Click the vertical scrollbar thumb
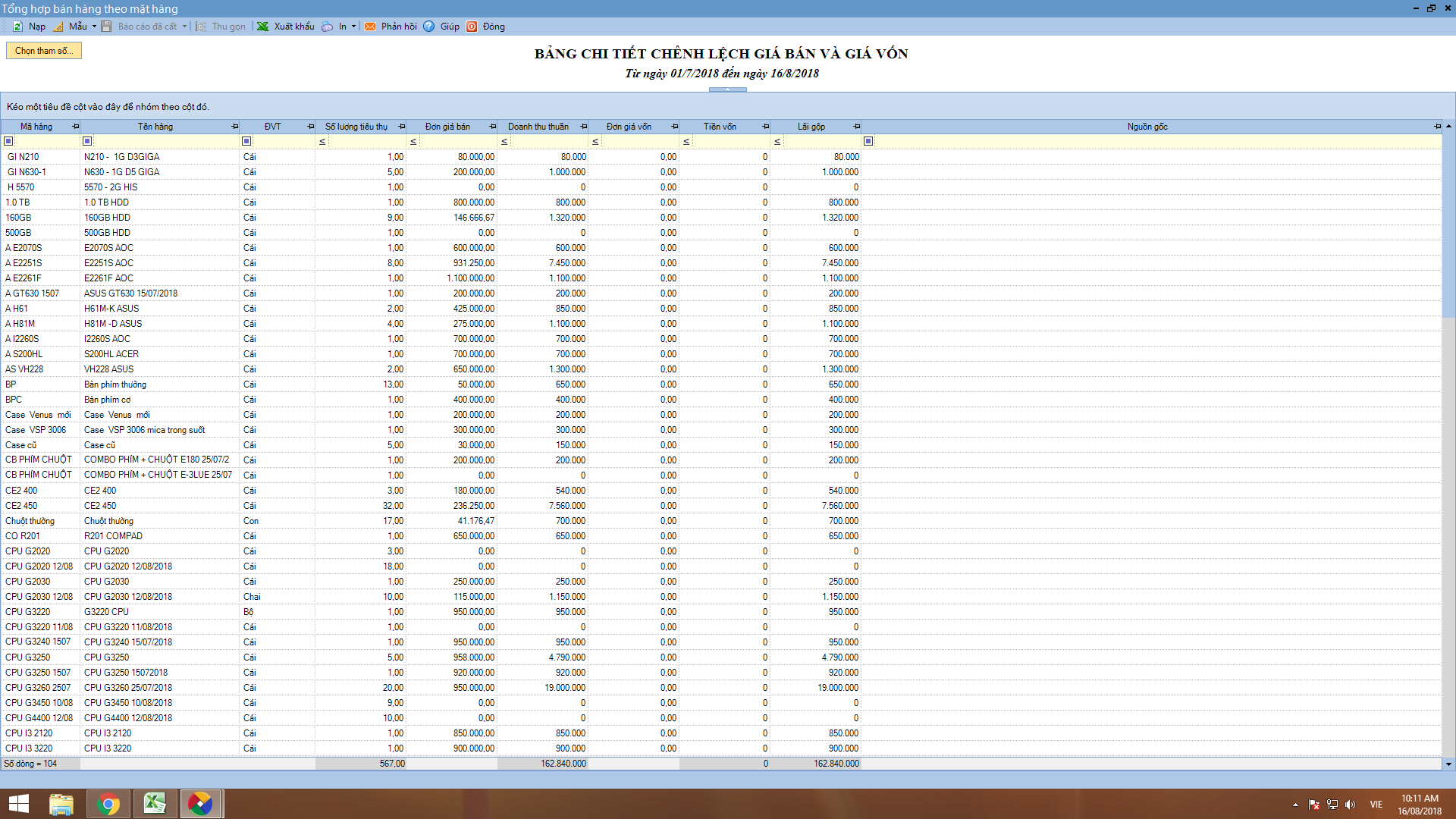Image resolution: width=1456 pixels, height=819 pixels. tap(1448, 225)
